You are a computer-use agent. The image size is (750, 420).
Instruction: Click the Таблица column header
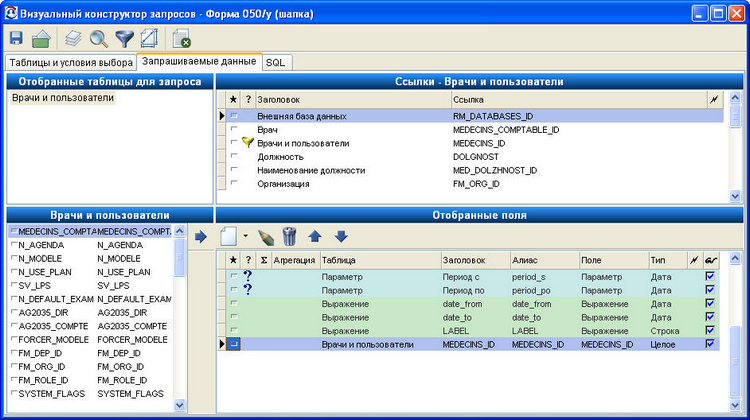pos(380,260)
